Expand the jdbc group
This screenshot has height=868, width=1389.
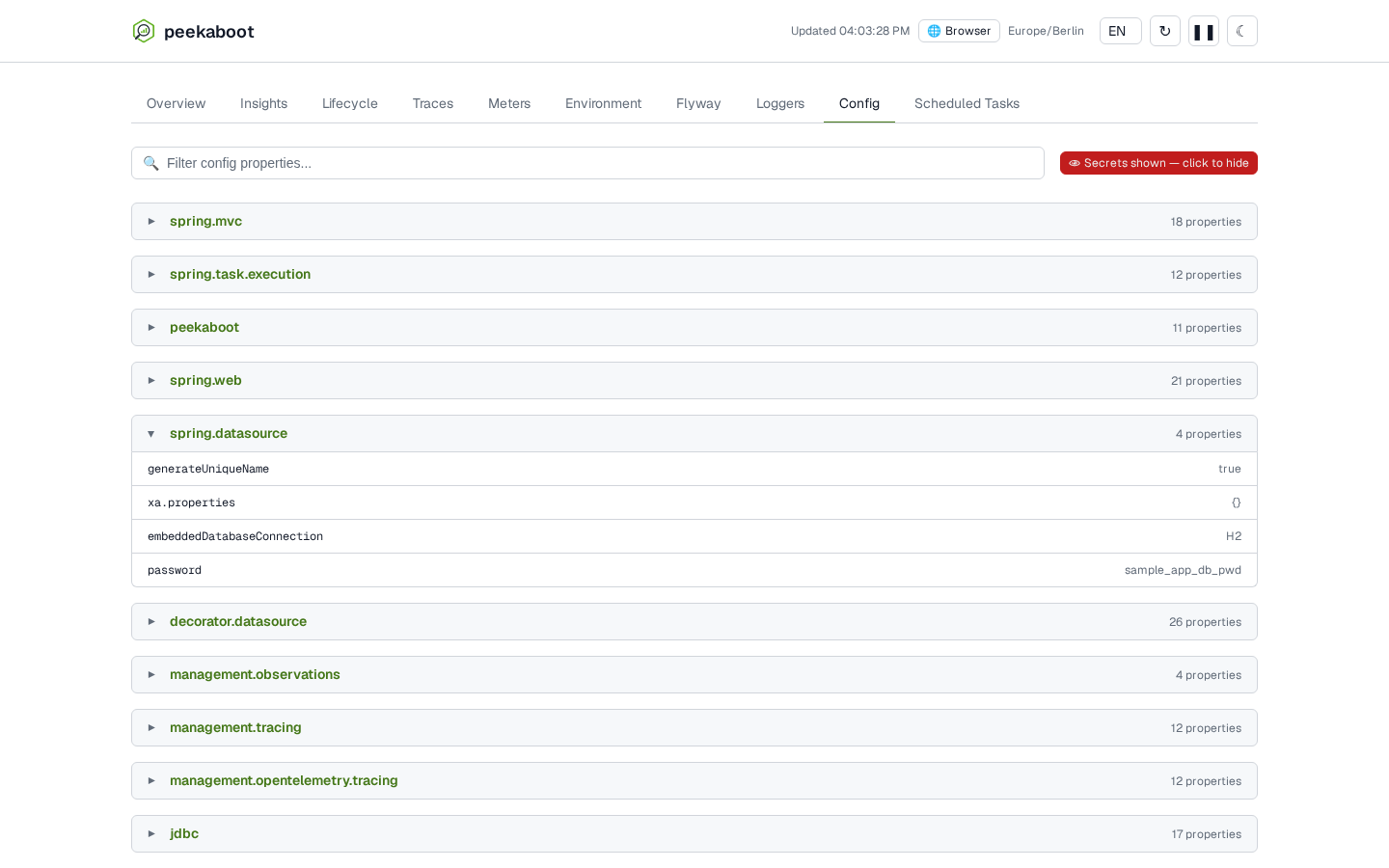[x=694, y=834]
